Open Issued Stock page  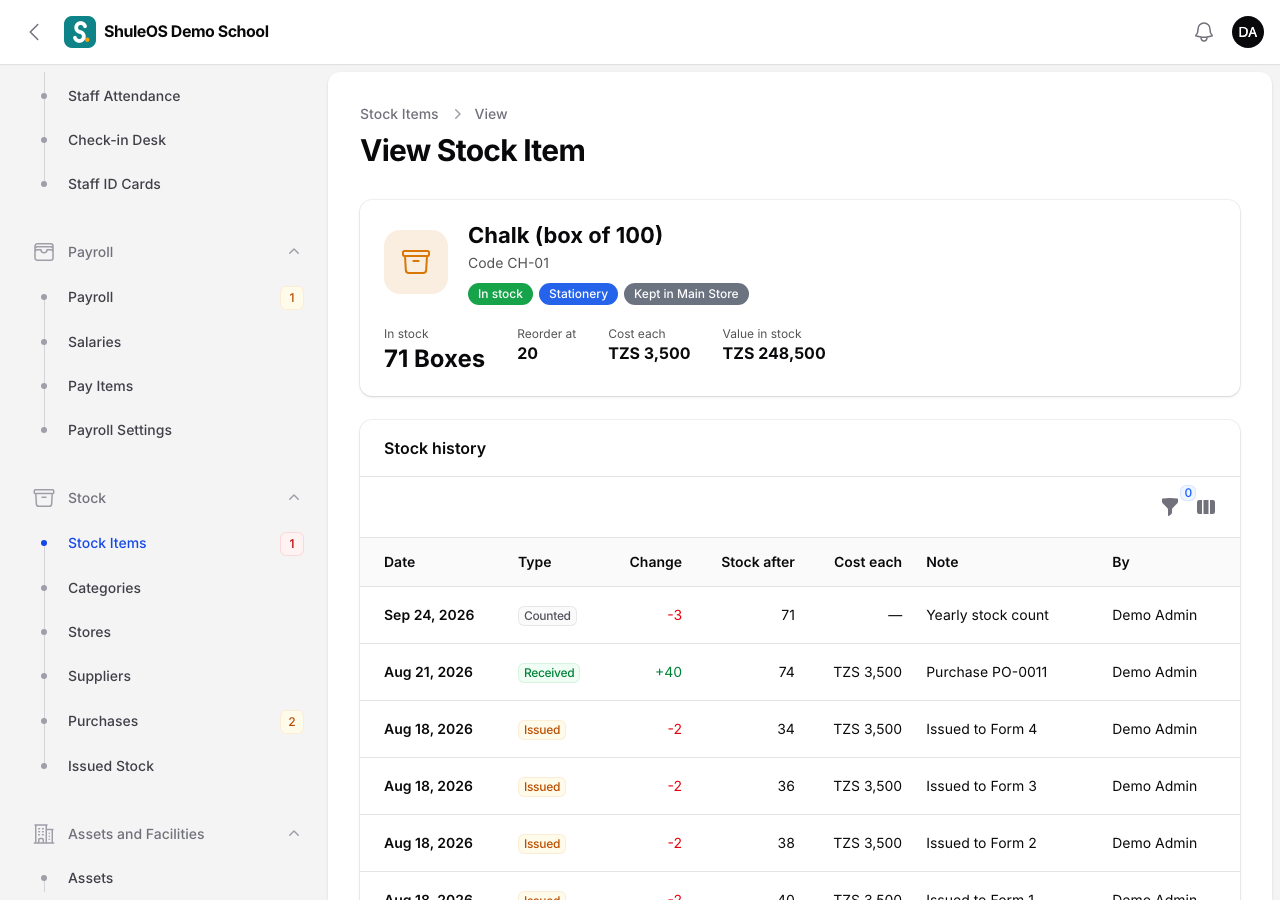111,766
